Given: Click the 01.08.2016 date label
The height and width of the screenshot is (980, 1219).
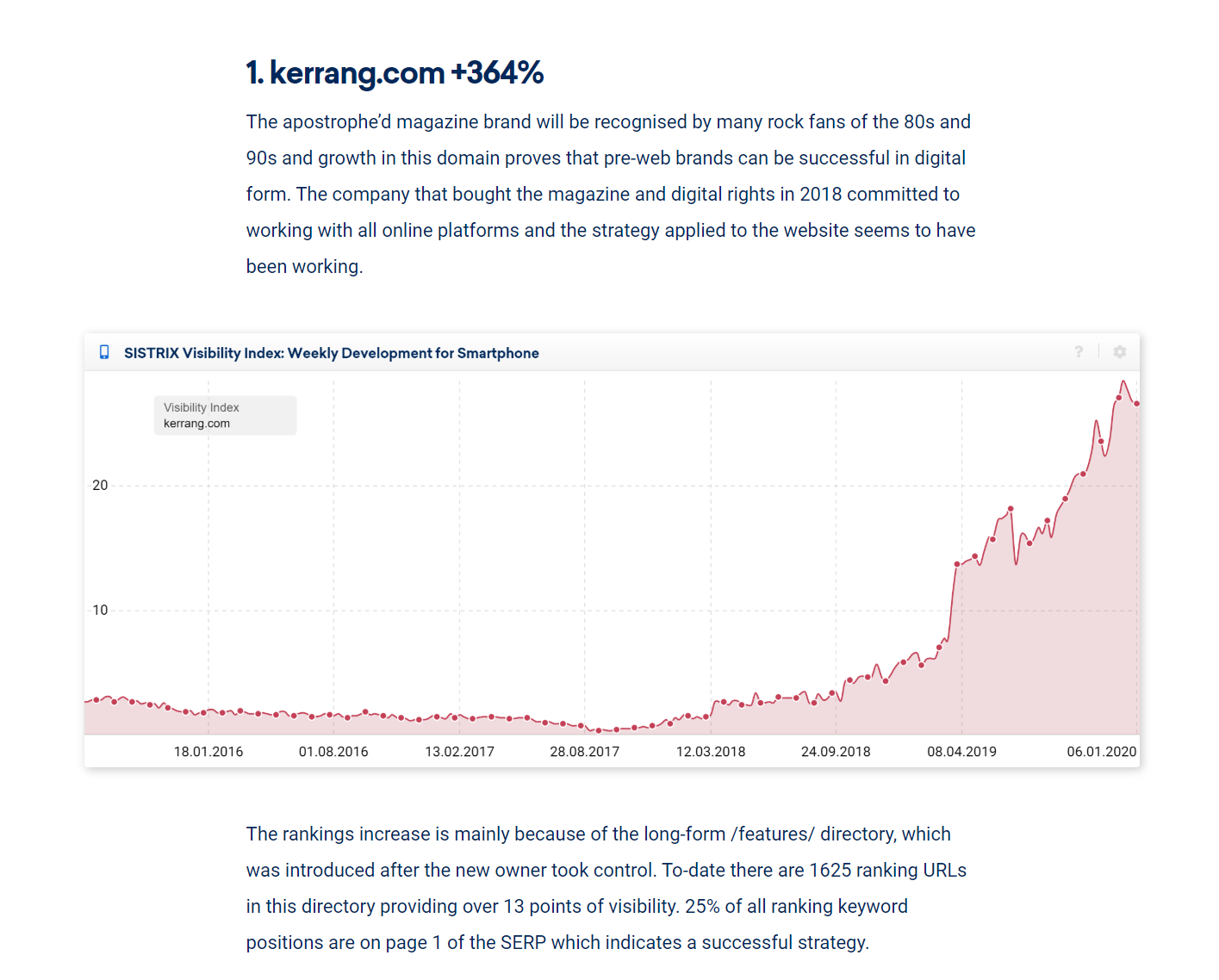Looking at the screenshot, I should click(333, 752).
